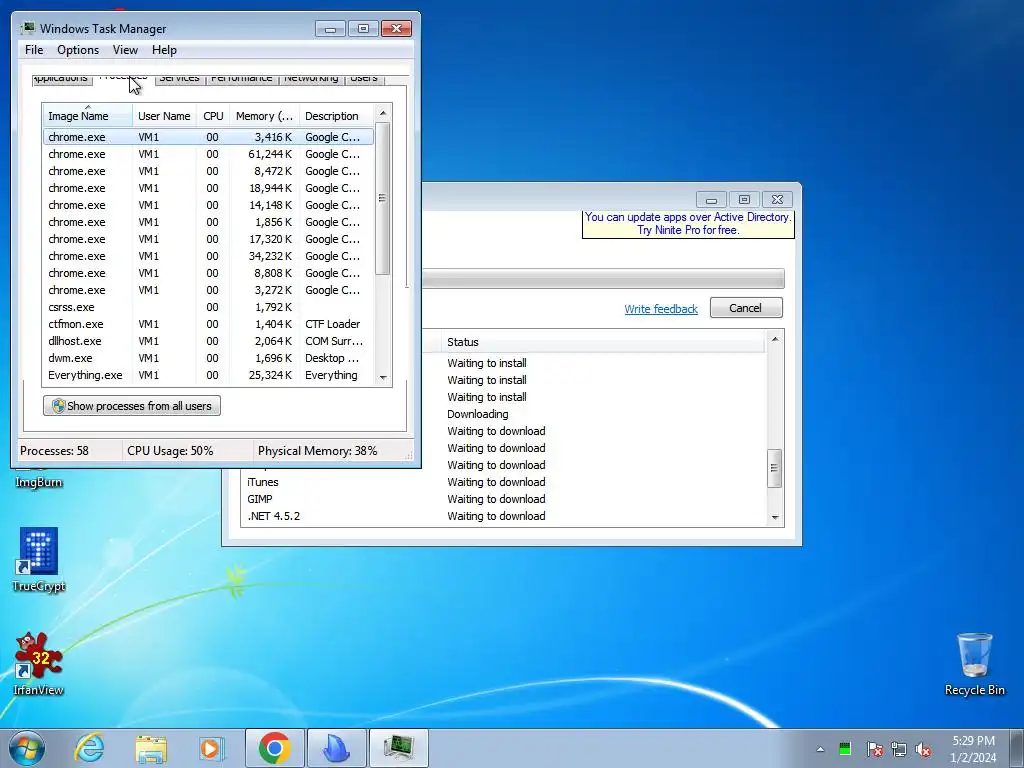
Task: Select the .NET 4.5.2 row in Ninite
Action: 504,516
